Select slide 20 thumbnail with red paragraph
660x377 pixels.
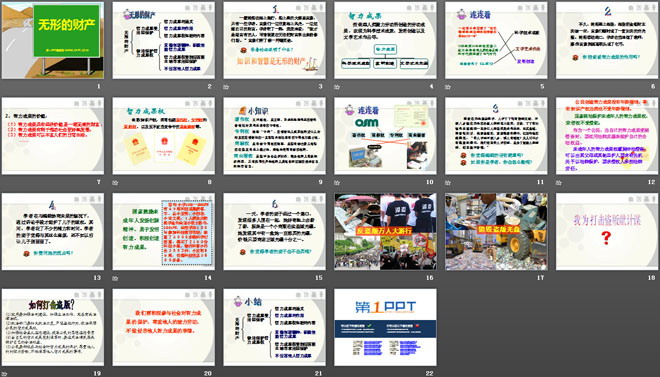coord(164,327)
